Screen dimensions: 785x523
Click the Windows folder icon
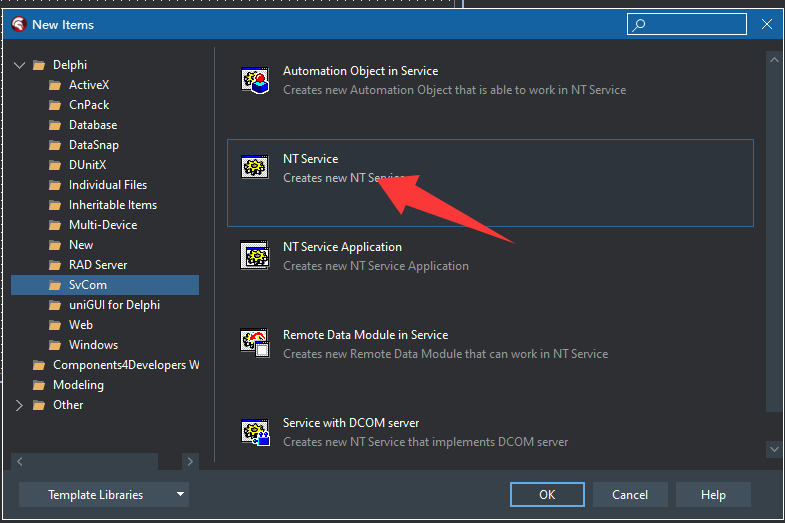coord(55,345)
